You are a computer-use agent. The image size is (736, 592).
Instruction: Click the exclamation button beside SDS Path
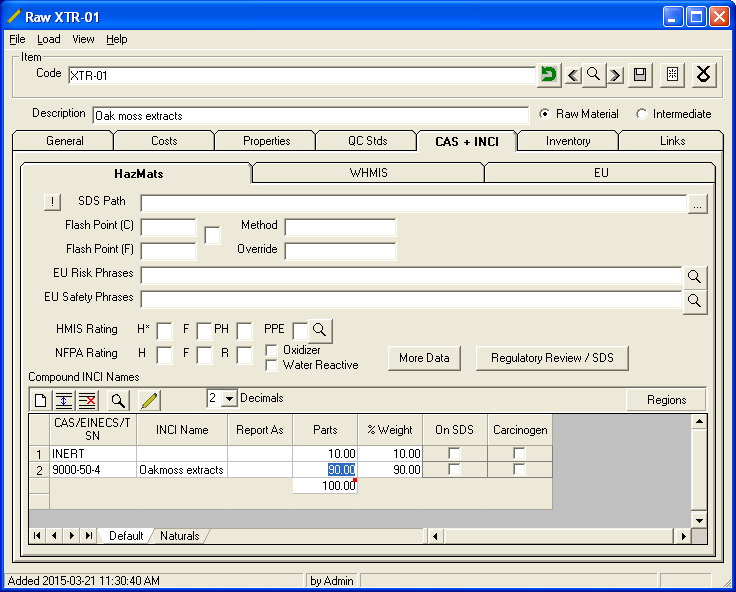point(52,202)
